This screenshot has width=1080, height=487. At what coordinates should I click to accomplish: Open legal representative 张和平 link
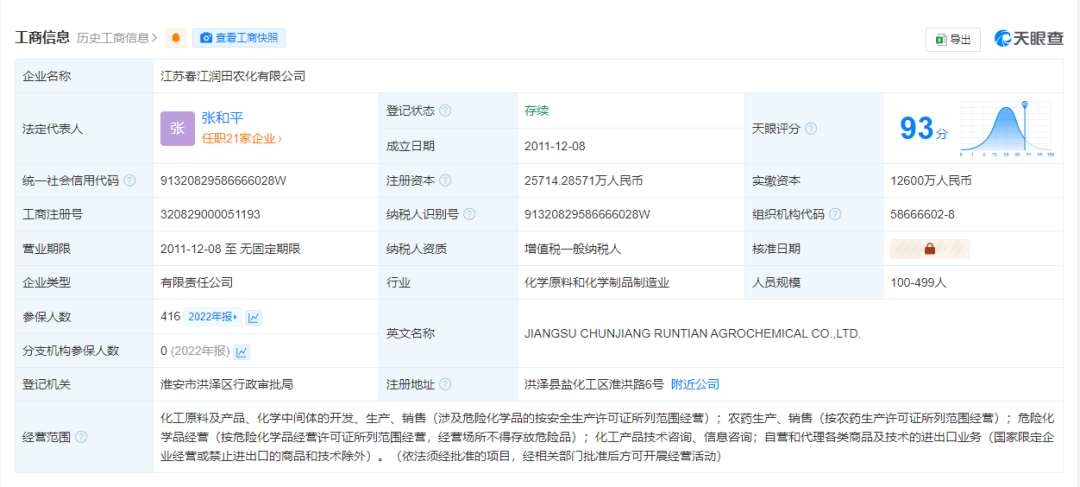click(222, 118)
